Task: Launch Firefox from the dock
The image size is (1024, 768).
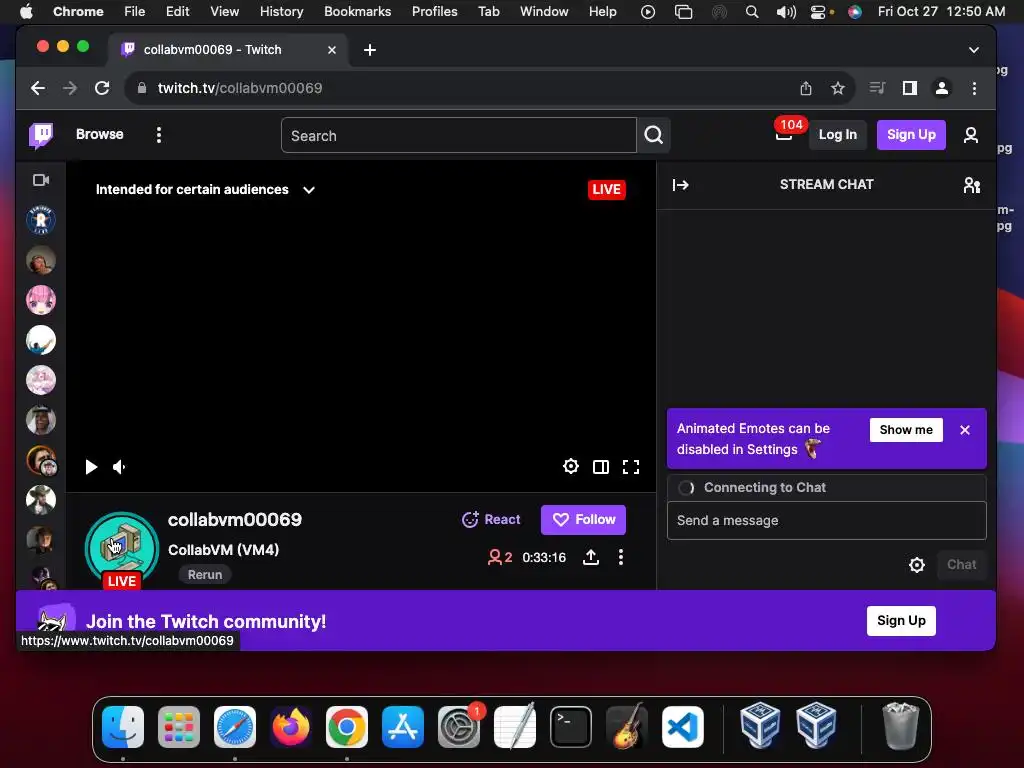Action: point(291,727)
